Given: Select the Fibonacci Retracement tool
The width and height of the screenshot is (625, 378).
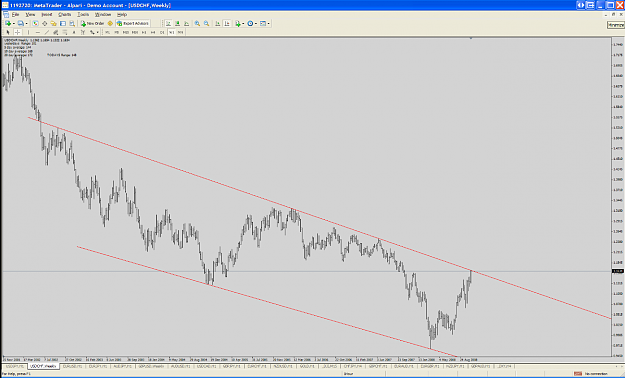Looking at the screenshot, I should [65, 32].
